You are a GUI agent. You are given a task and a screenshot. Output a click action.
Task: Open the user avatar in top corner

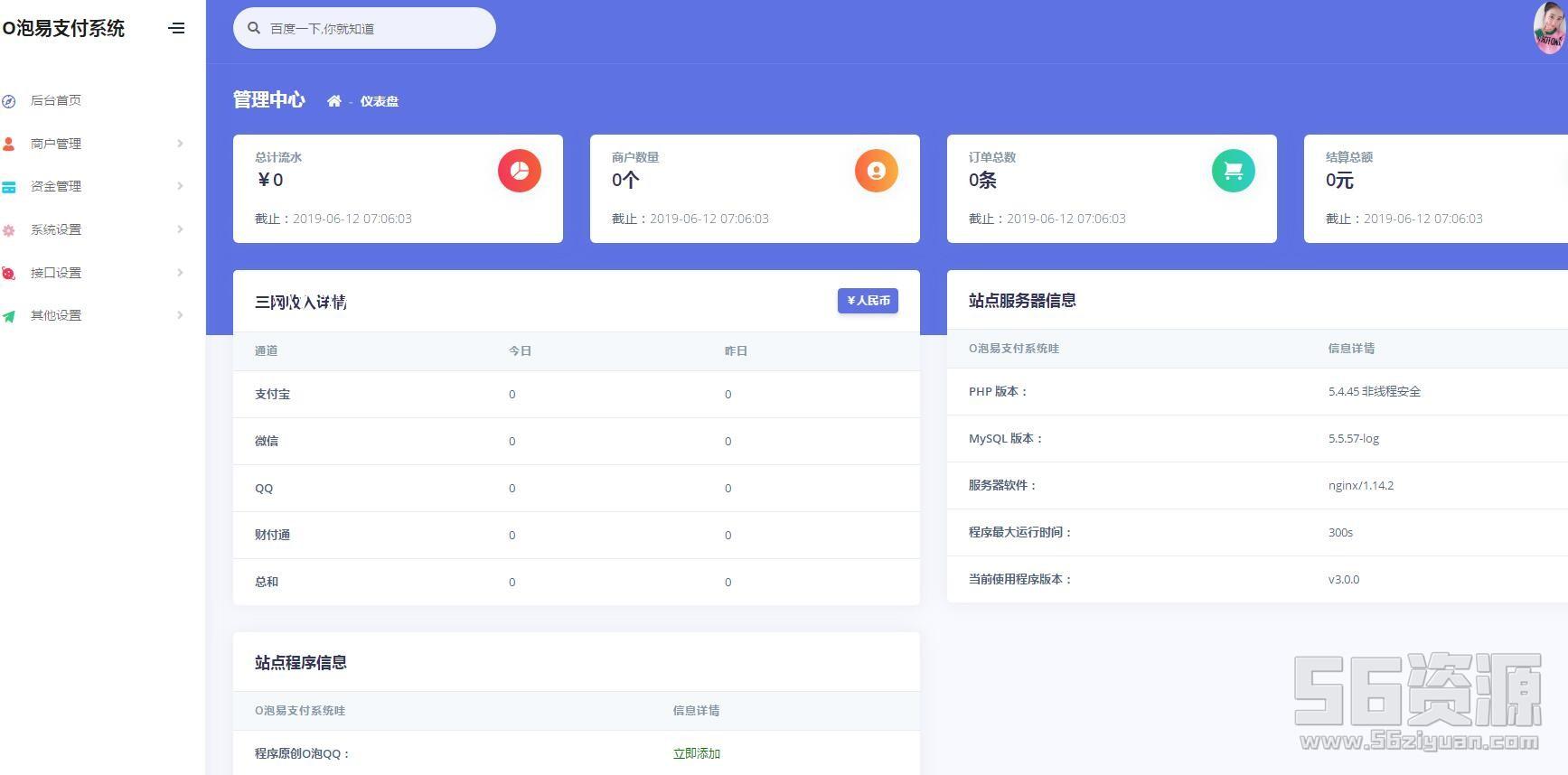[1549, 29]
